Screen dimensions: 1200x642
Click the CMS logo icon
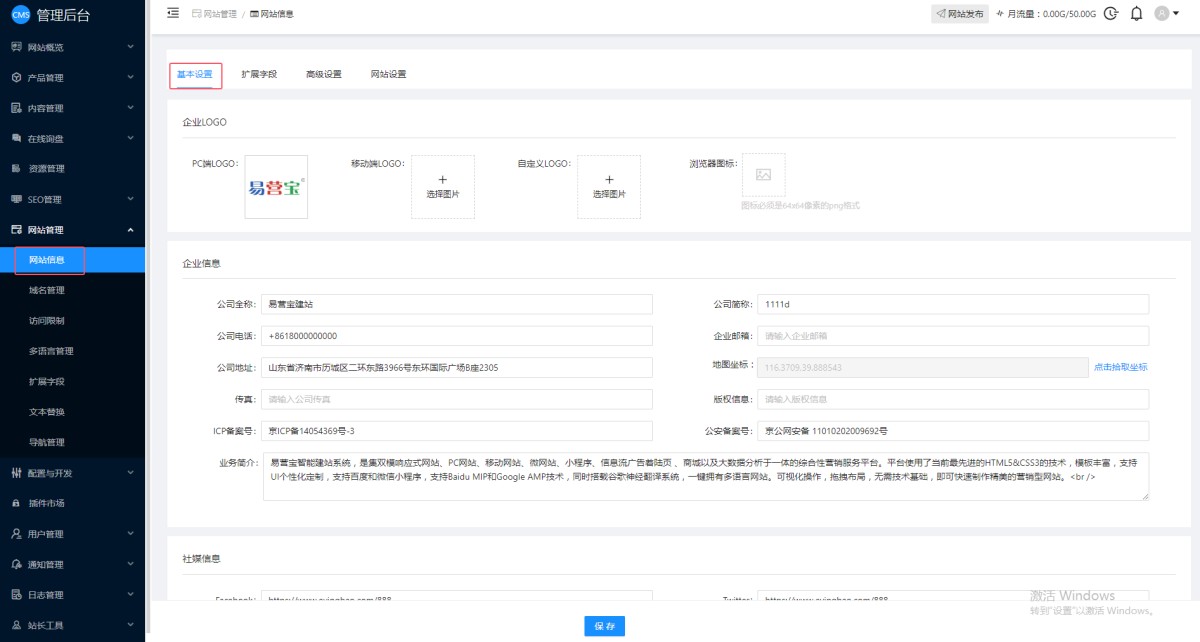20,14
